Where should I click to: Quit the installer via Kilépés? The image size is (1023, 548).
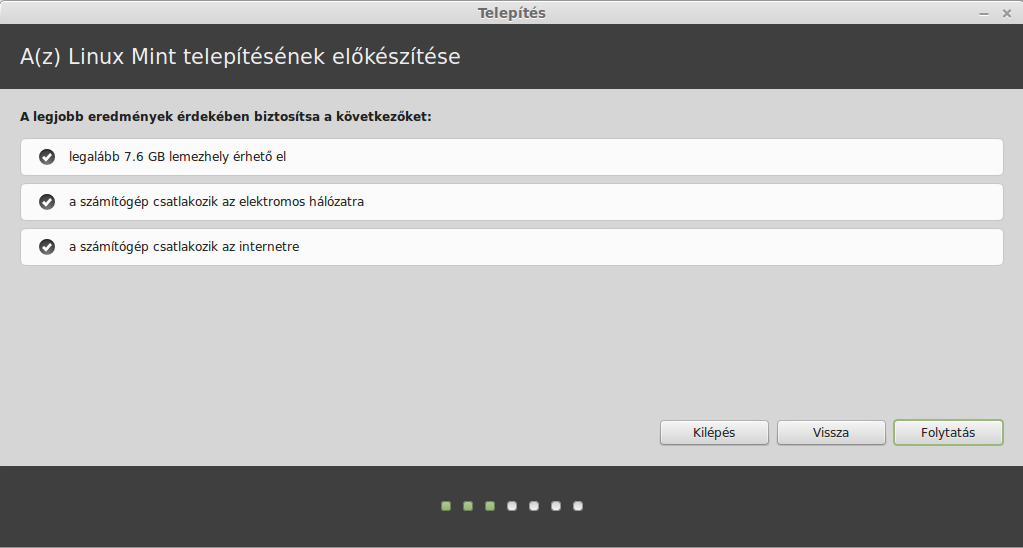pos(714,433)
